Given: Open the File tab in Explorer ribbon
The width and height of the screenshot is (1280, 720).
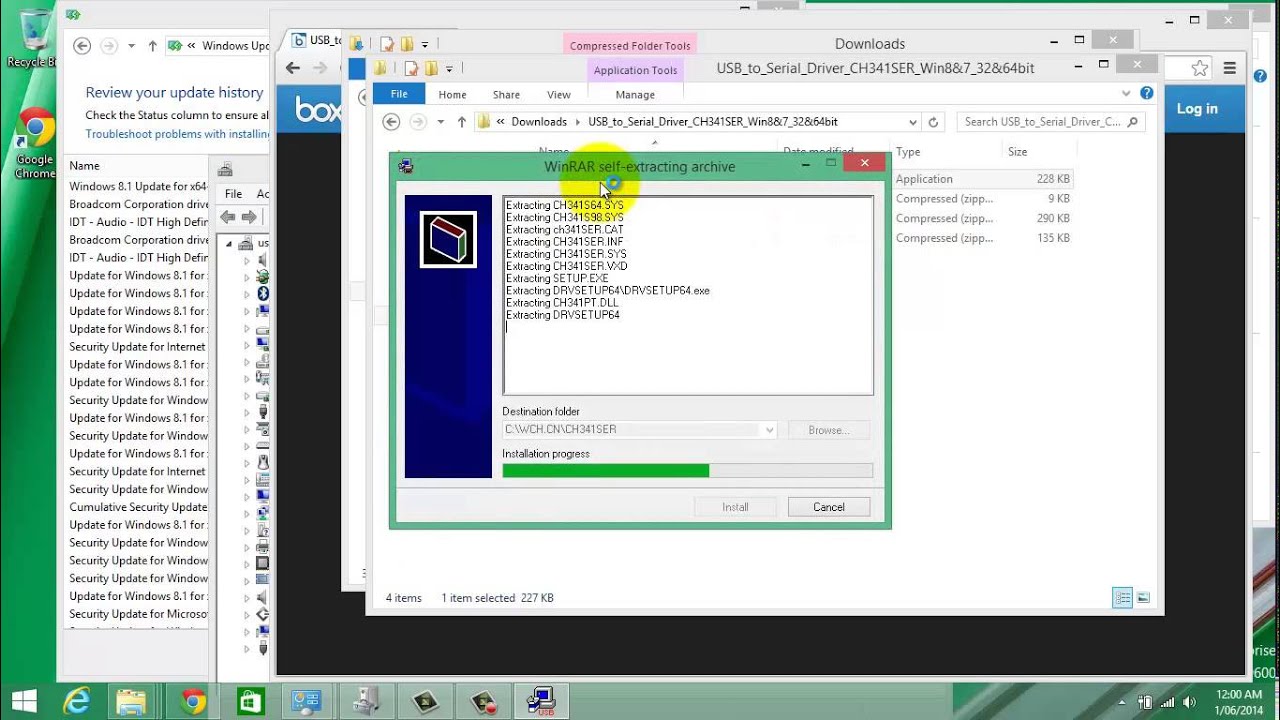Looking at the screenshot, I should (x=399, y=94).
